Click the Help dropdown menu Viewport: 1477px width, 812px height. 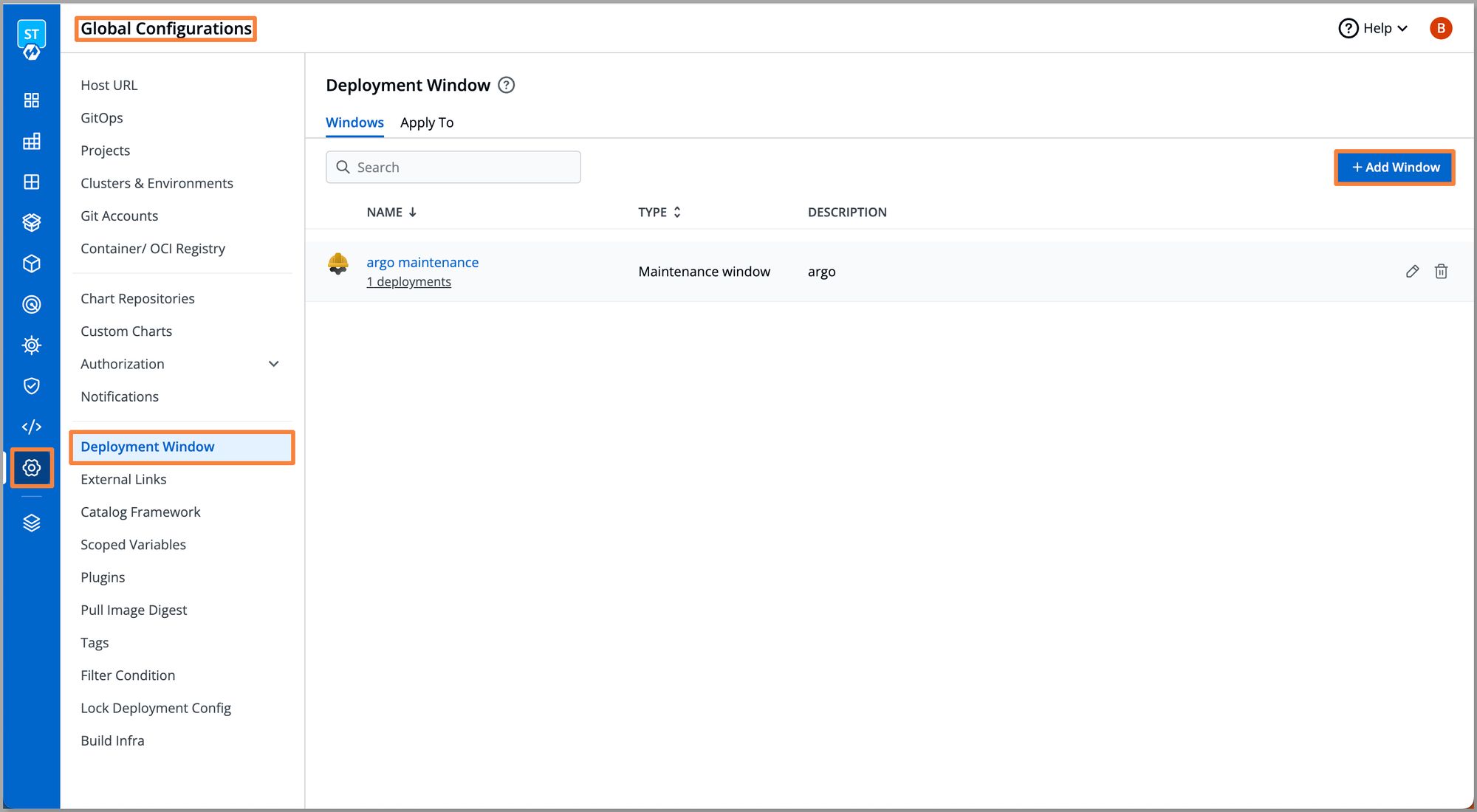click(1375, 28)
